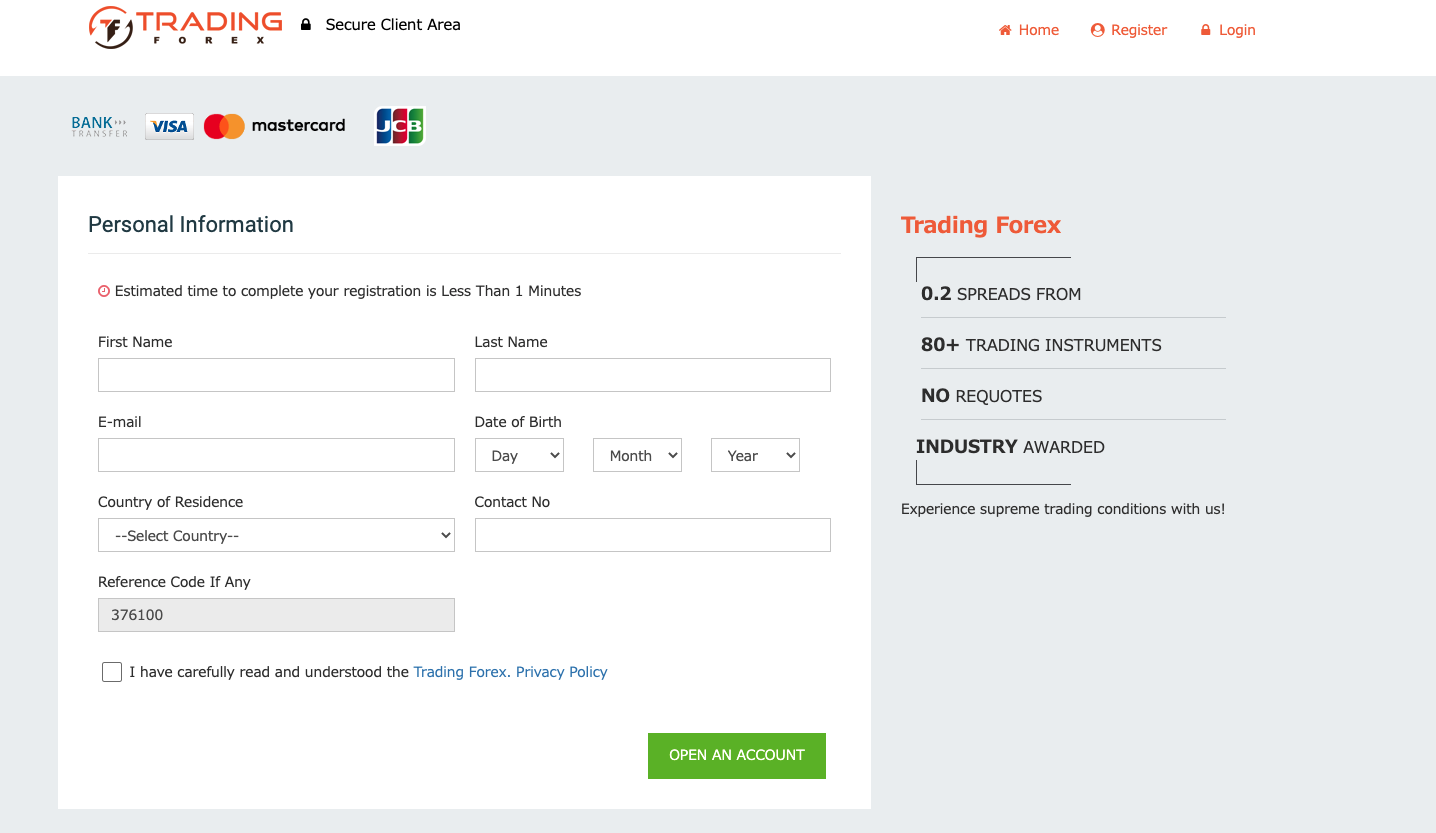Viewport: 1436px width, 833px height.
Task: Go to the Register page
Action: coord(1129,30)
